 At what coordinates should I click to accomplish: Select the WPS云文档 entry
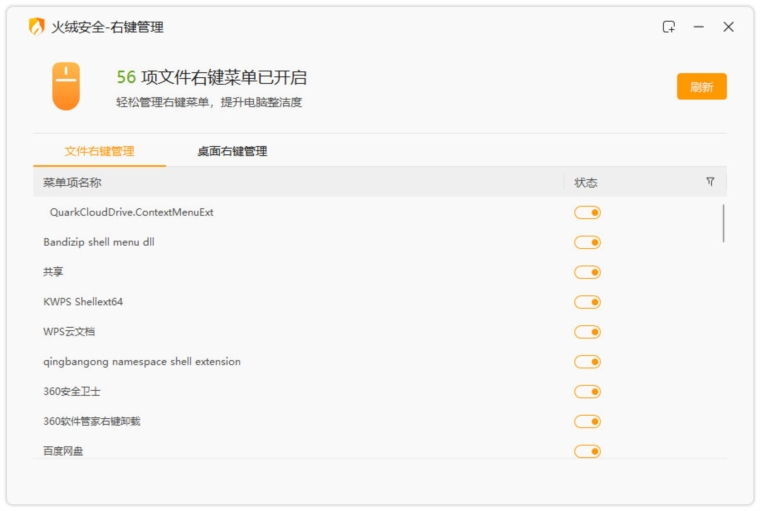[69, 332]
